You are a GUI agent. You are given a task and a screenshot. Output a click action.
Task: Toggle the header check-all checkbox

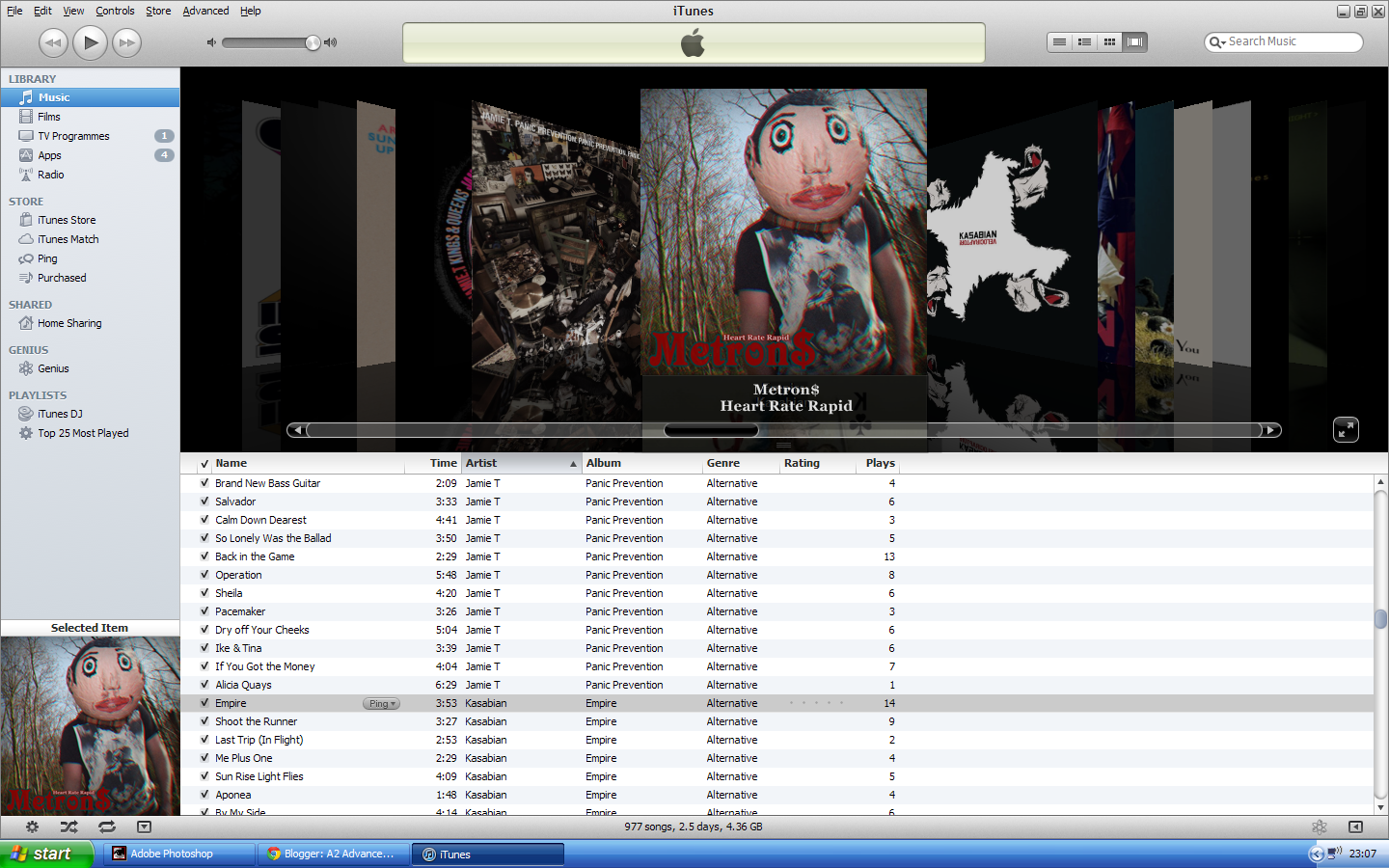point(204,464)
